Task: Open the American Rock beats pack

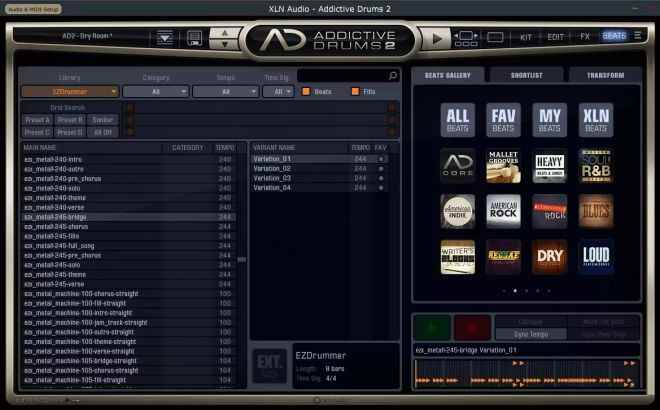Action: tap(503, 211)
